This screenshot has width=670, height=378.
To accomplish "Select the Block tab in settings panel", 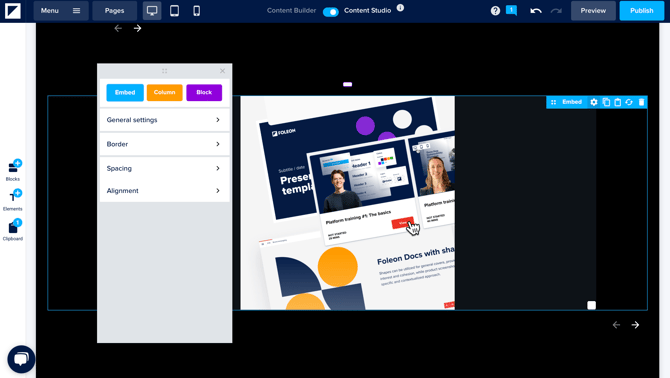I will click(x=204, y=92).
